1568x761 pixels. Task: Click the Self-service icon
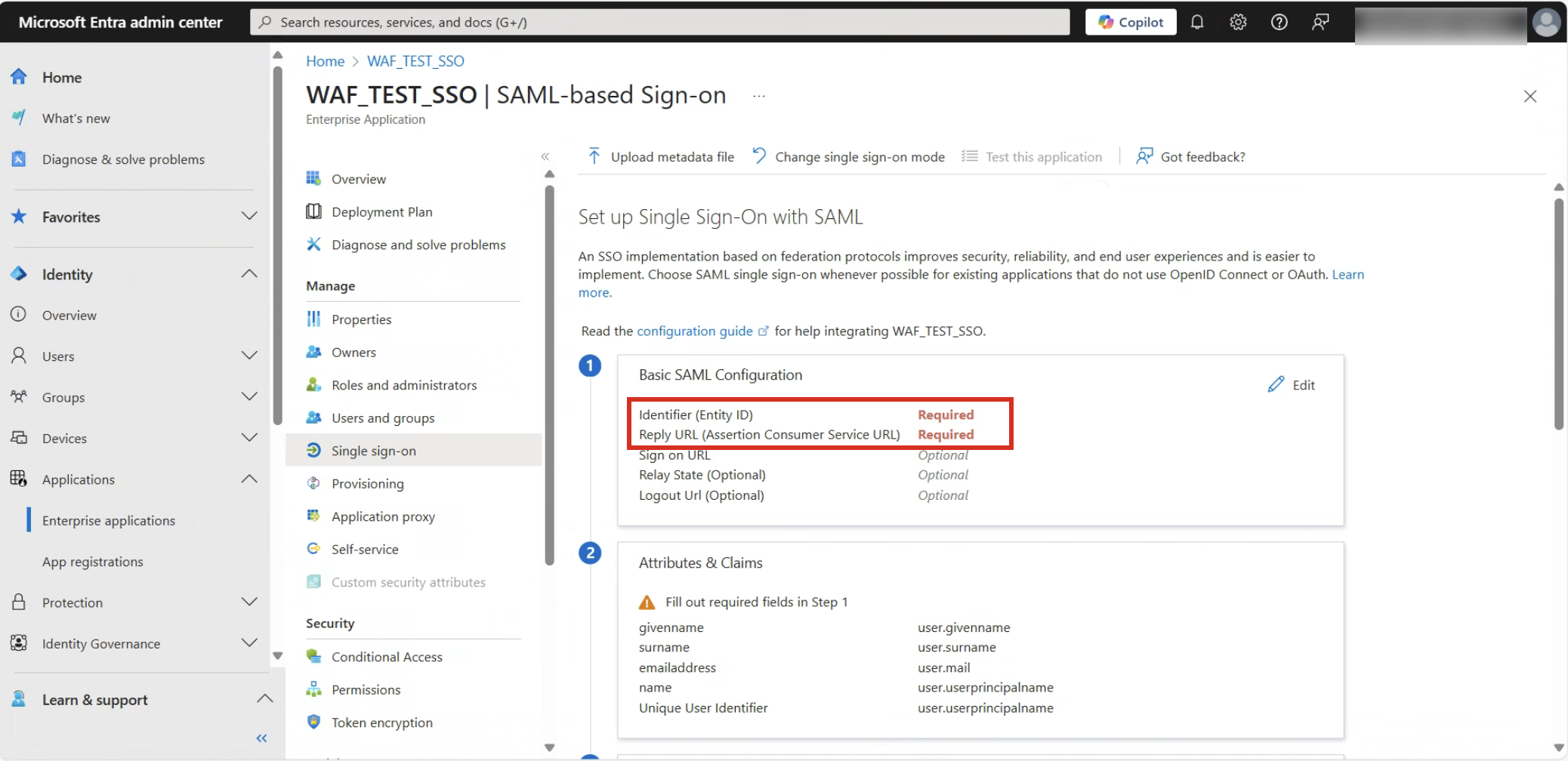pos(313,549)
